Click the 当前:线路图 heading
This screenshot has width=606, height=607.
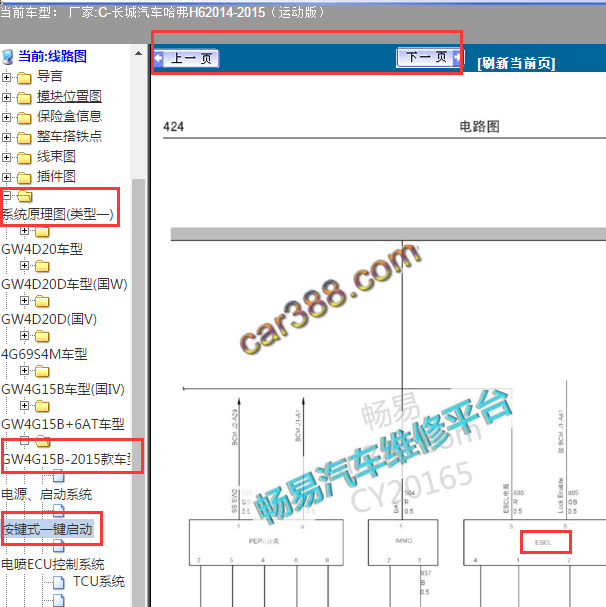tap(52, 57)
